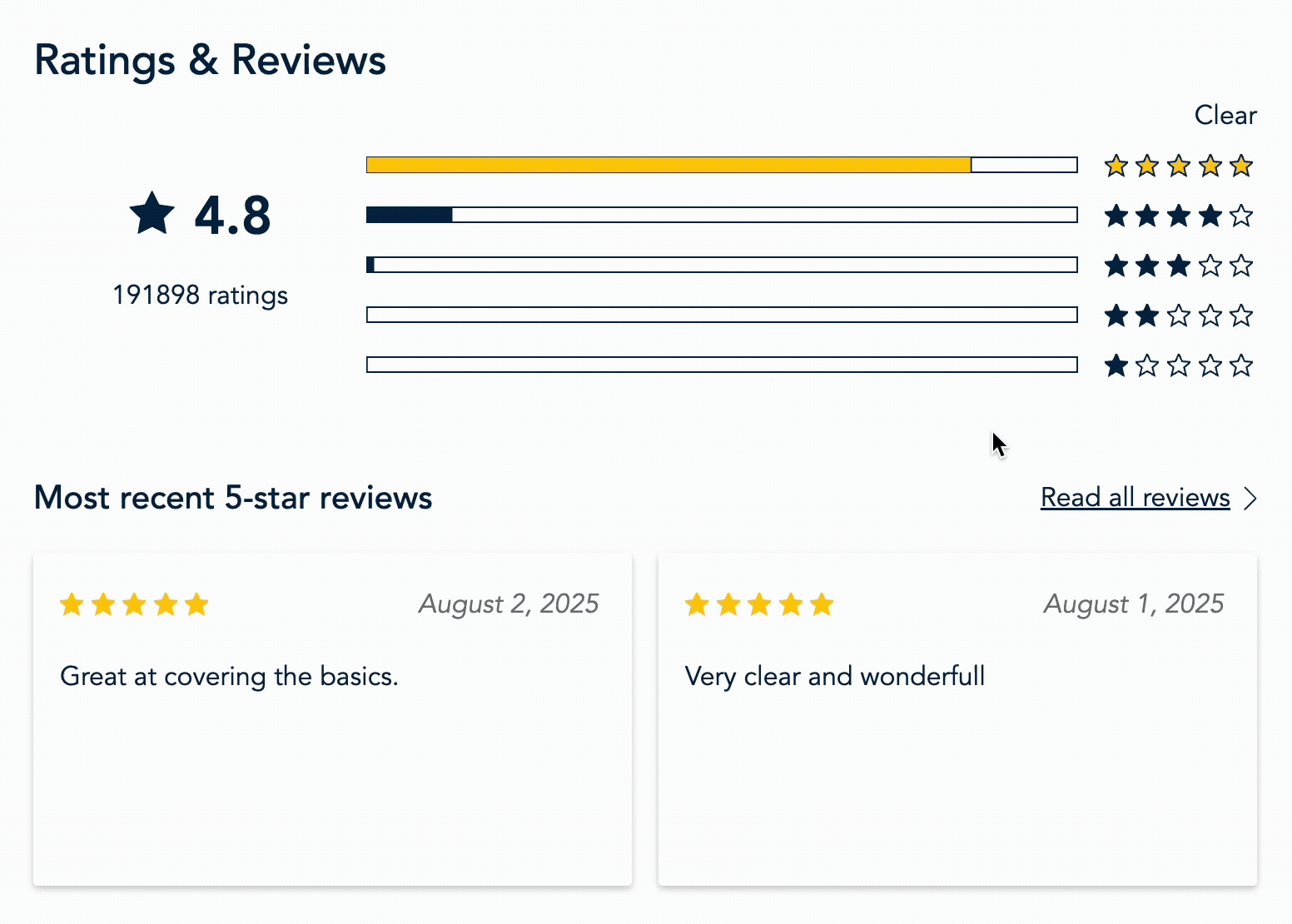Clear the selected rating filter
This screenshot has height=924, width=1292.
(x=1225, y=115)
